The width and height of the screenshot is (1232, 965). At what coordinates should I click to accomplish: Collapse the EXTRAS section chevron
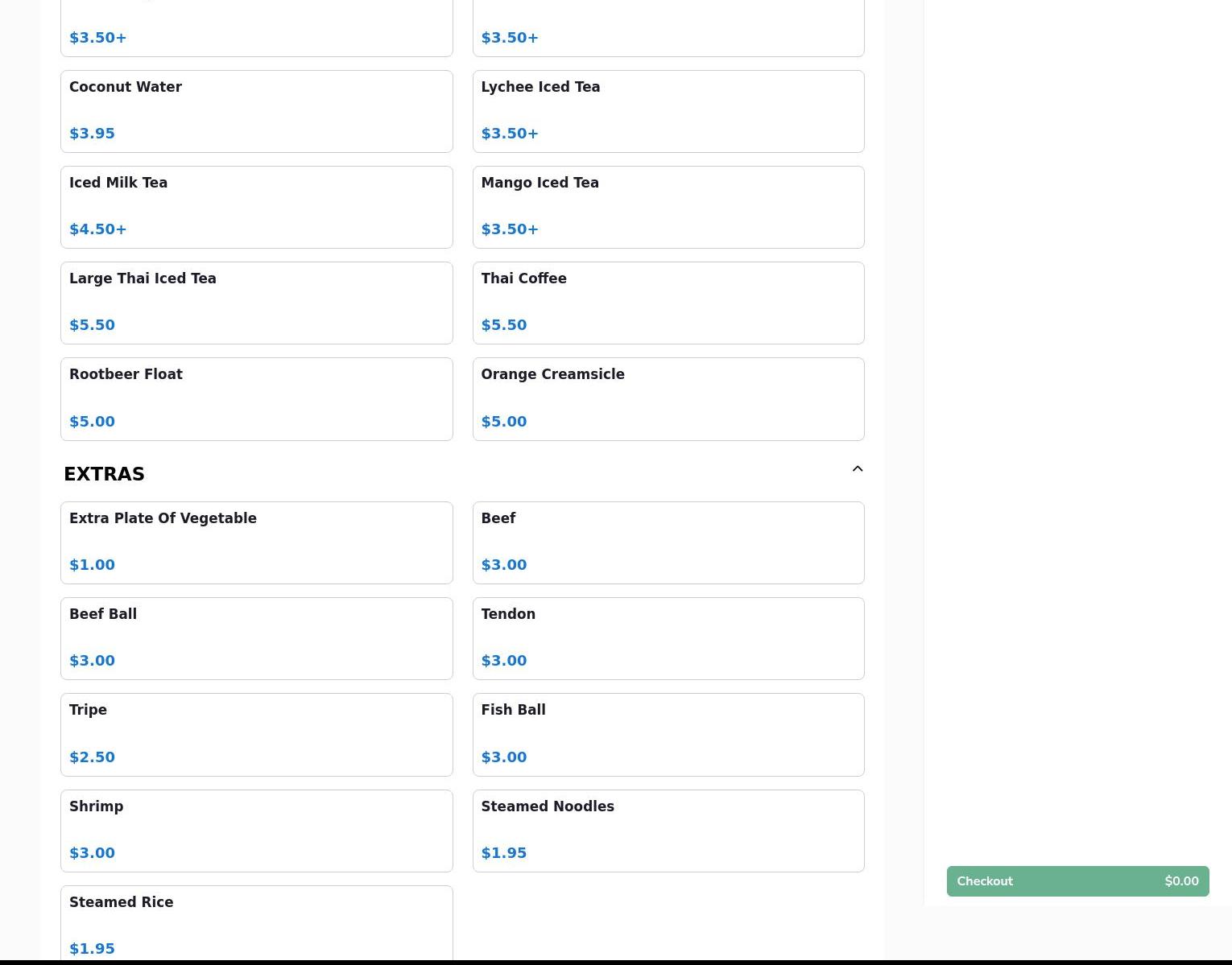tap(857, 469)
